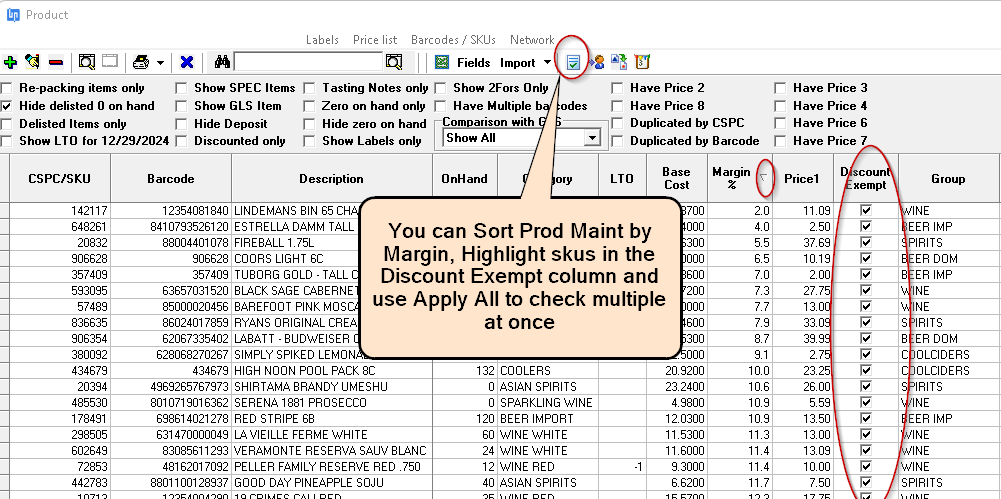Select SERENA 1881 PROSECCO description cell
1001x499 pixels.
tap(331, 403)
